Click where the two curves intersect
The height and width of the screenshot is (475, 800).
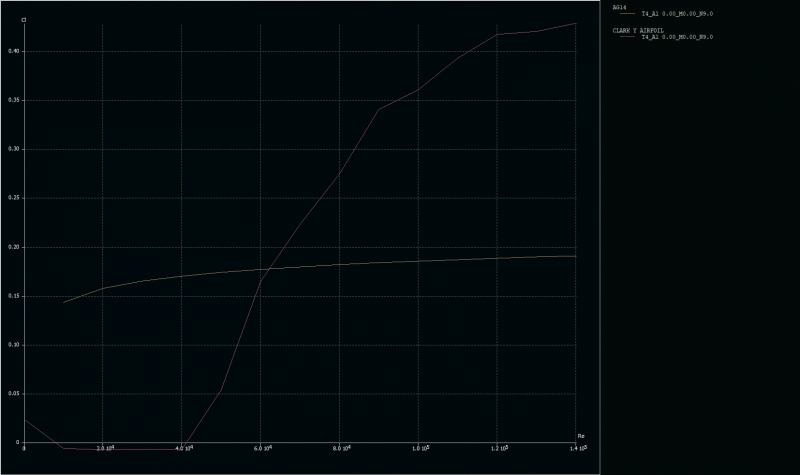(264, 269)
